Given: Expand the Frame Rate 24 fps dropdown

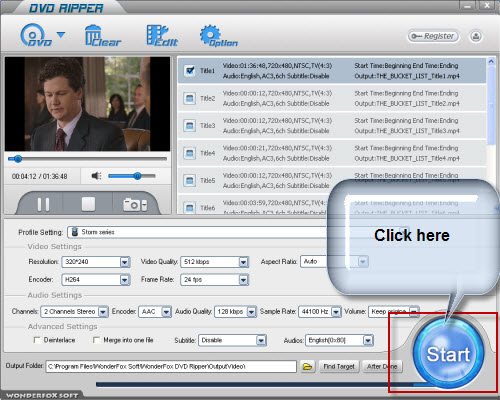Looking at the screenshot, I should click(244, 280).
